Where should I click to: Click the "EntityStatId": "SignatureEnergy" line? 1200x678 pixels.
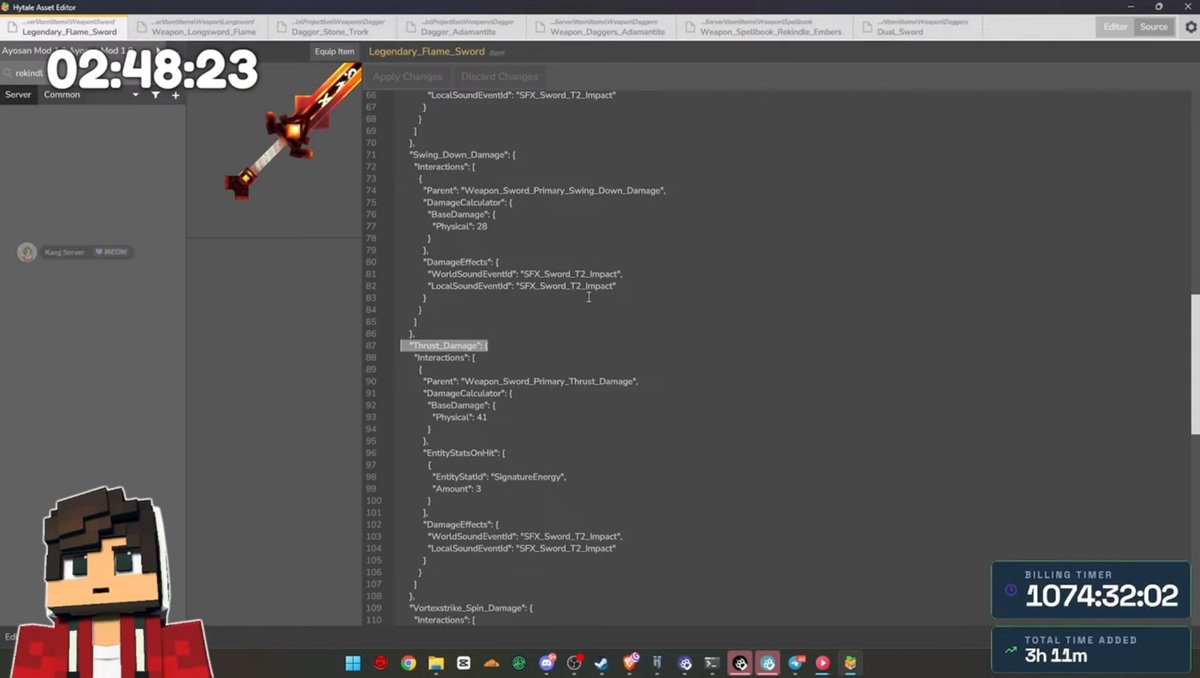coord(499,477)
